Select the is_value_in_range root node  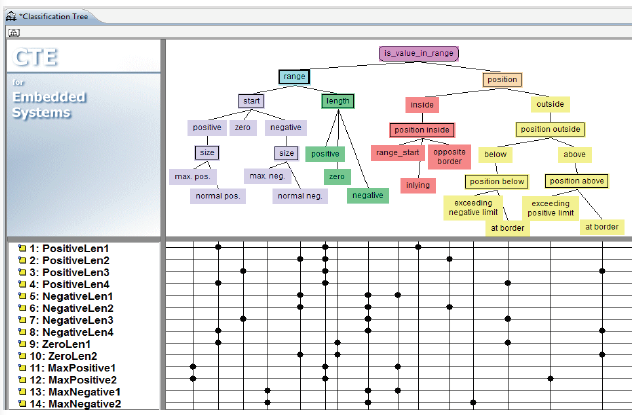pyautogui.click(x=419, y=53)
